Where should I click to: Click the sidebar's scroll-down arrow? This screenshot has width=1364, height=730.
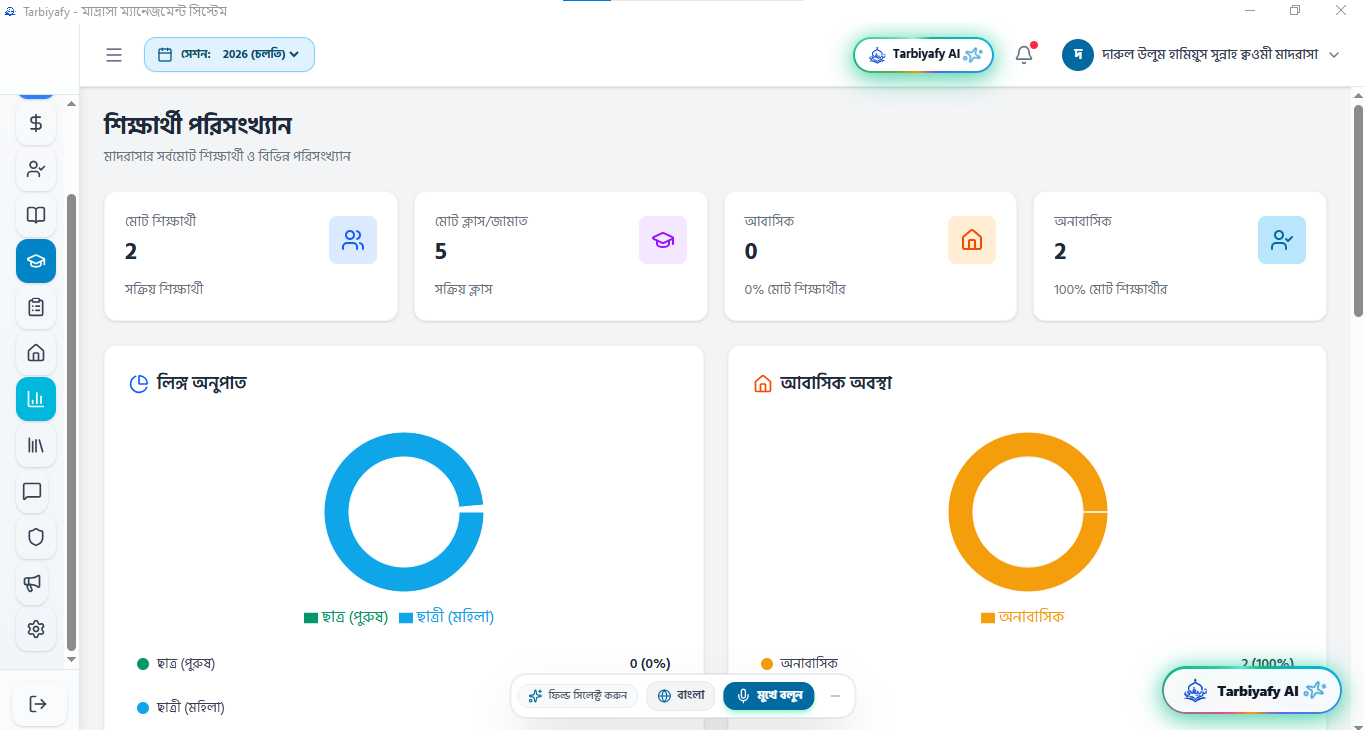tap(71, 660)
